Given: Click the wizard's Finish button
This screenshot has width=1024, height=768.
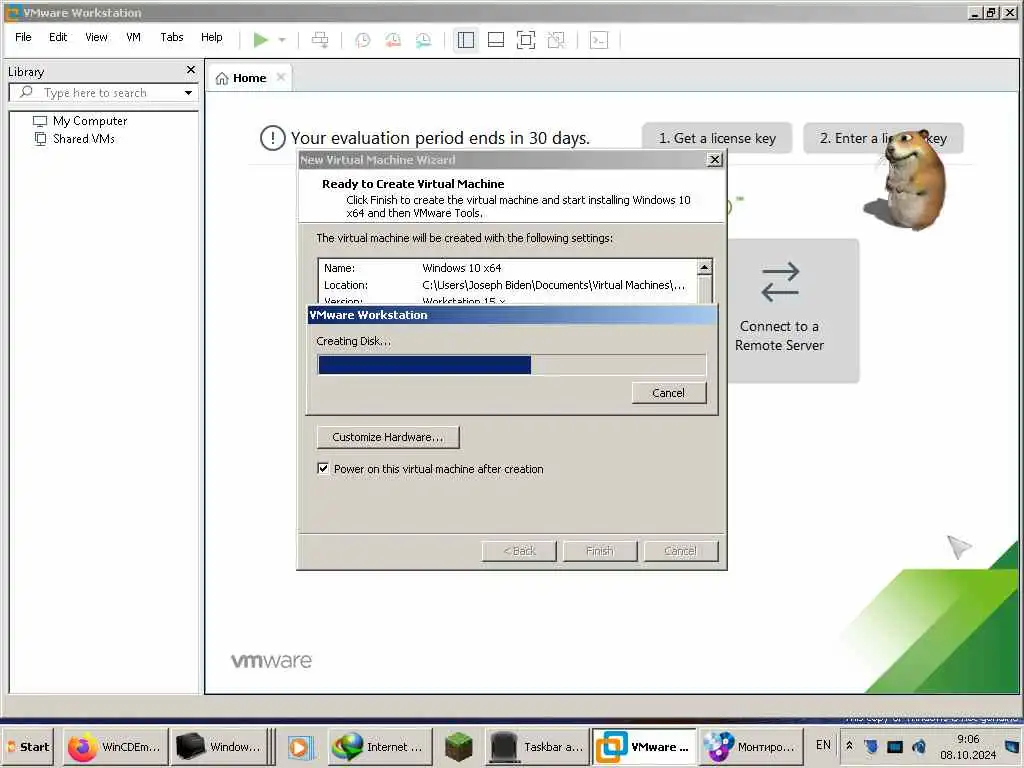Looking at the screenshot, I should (x=600, y=551).
